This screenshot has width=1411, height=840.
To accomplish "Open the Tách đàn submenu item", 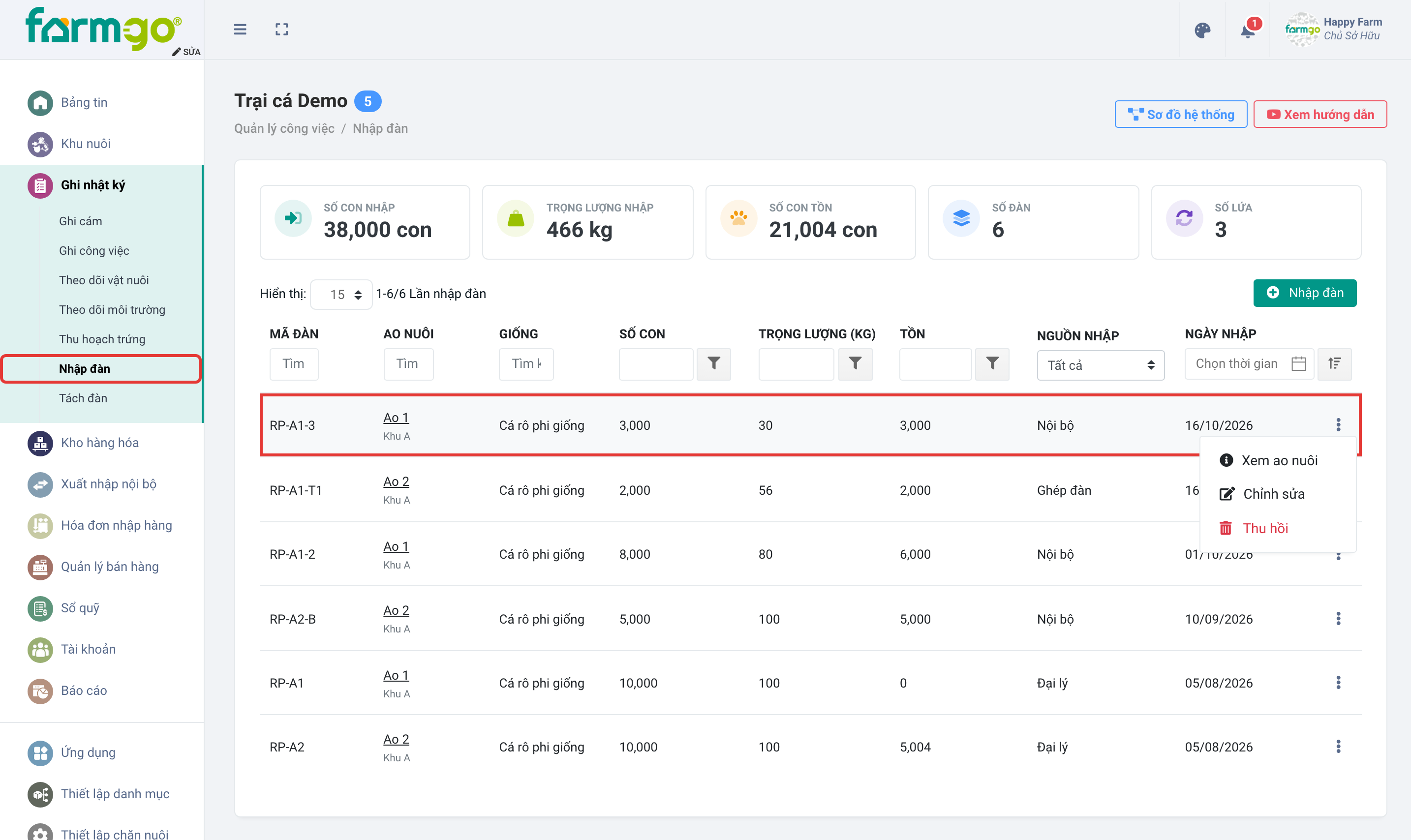I will pyautogui.click(x=83, y=398).
